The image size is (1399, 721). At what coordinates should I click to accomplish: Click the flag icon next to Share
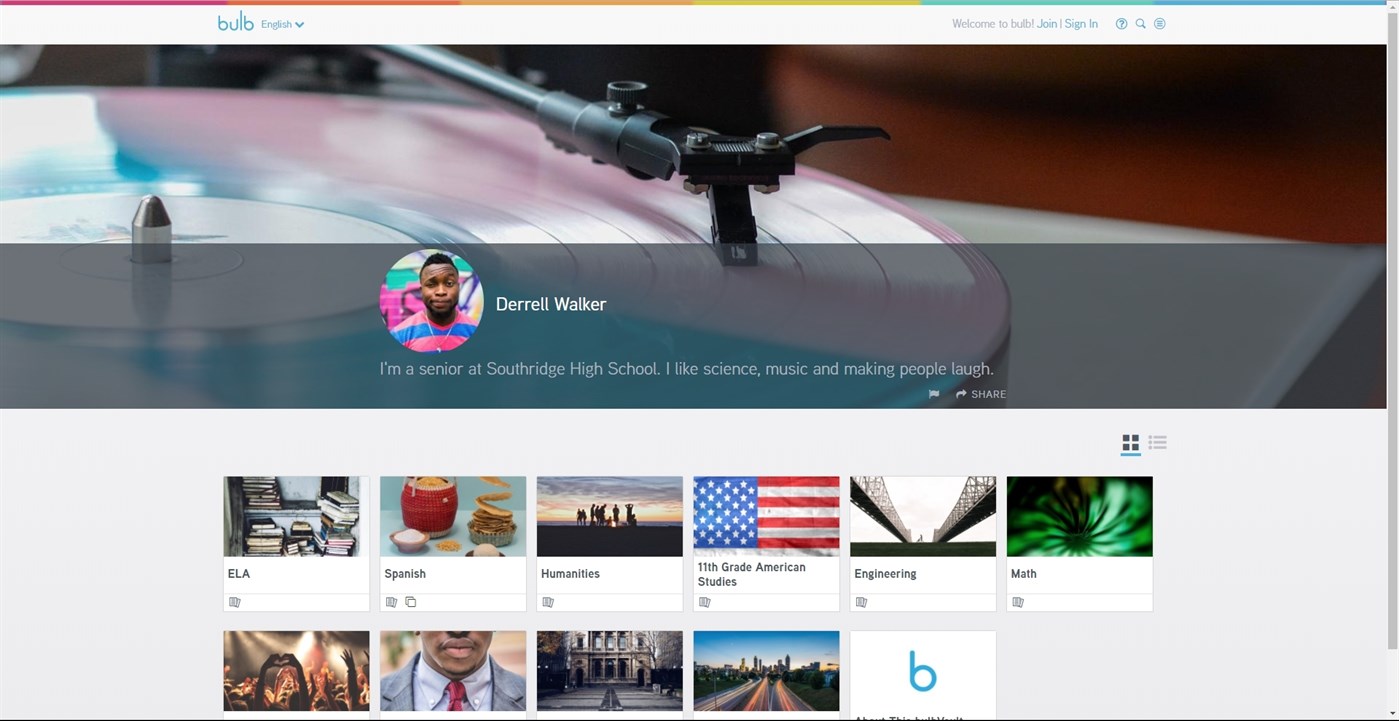(x=933, y=394)
